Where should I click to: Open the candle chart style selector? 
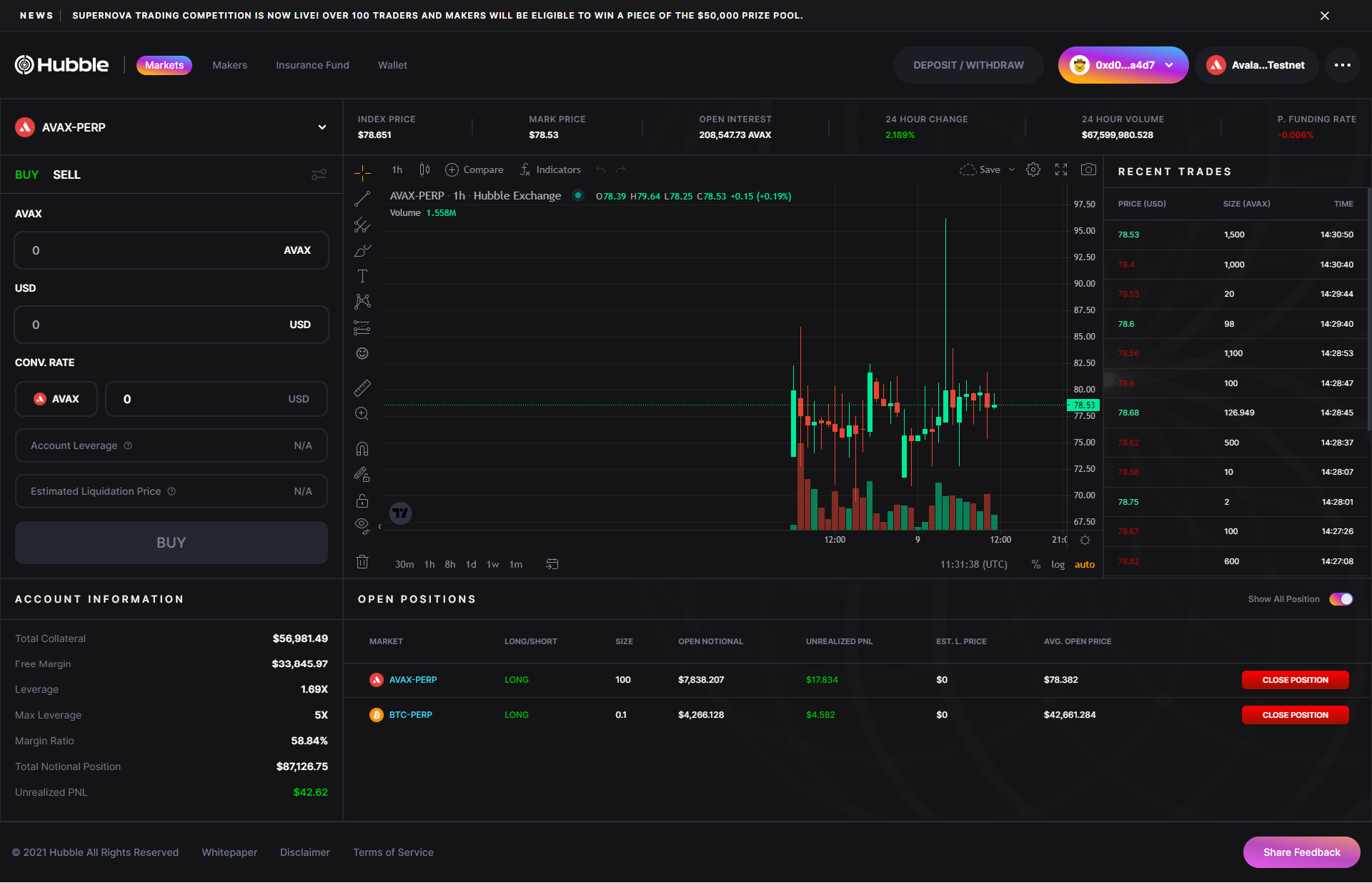424,169
